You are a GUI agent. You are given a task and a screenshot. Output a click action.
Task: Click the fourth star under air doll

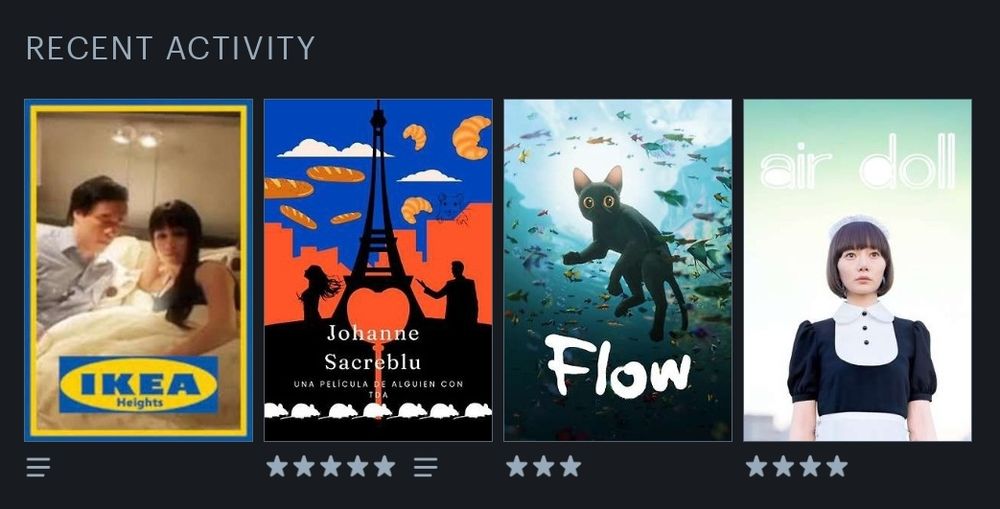tap(837, 467)
